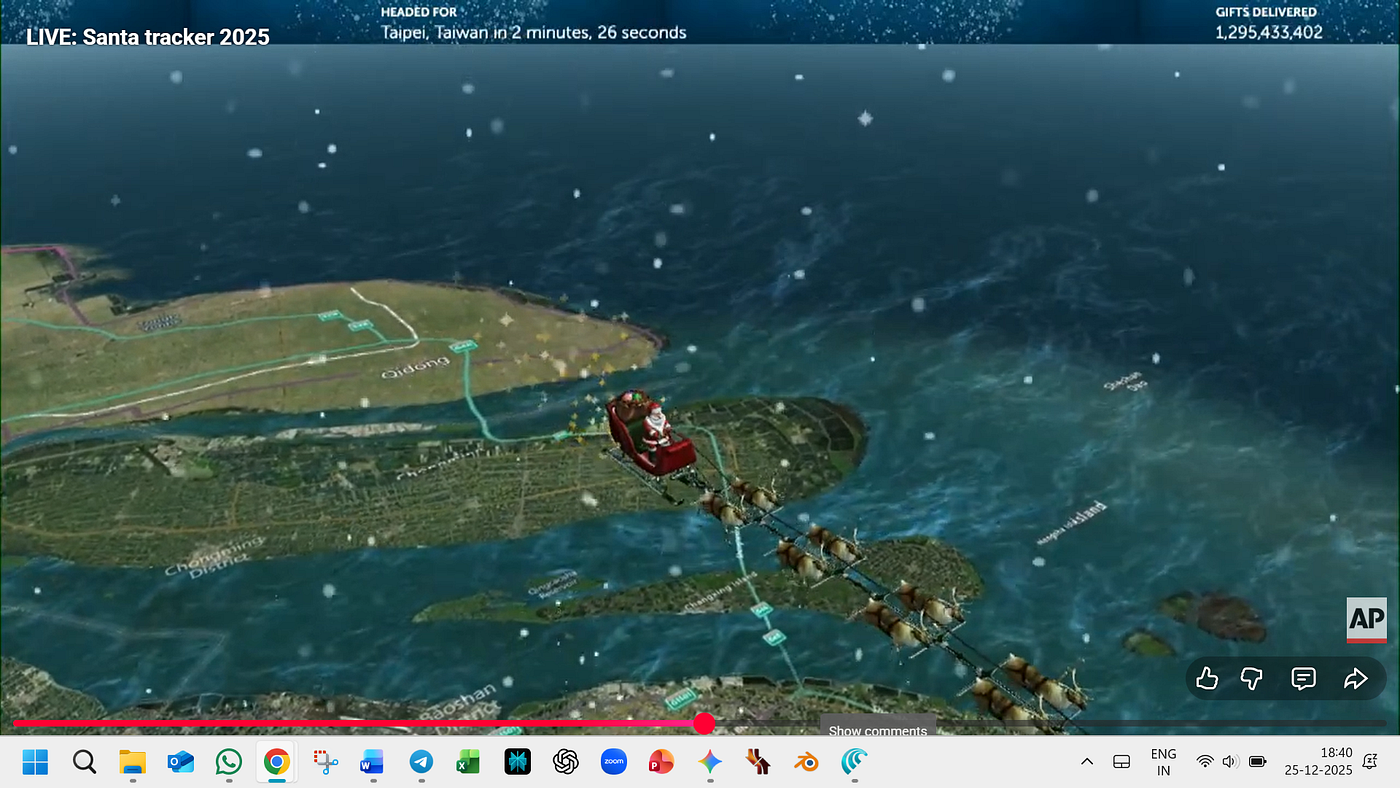1400x788 pixels.
Task: Open the Snipping Tool from the taskbar
Action: [x=325, y=762]
